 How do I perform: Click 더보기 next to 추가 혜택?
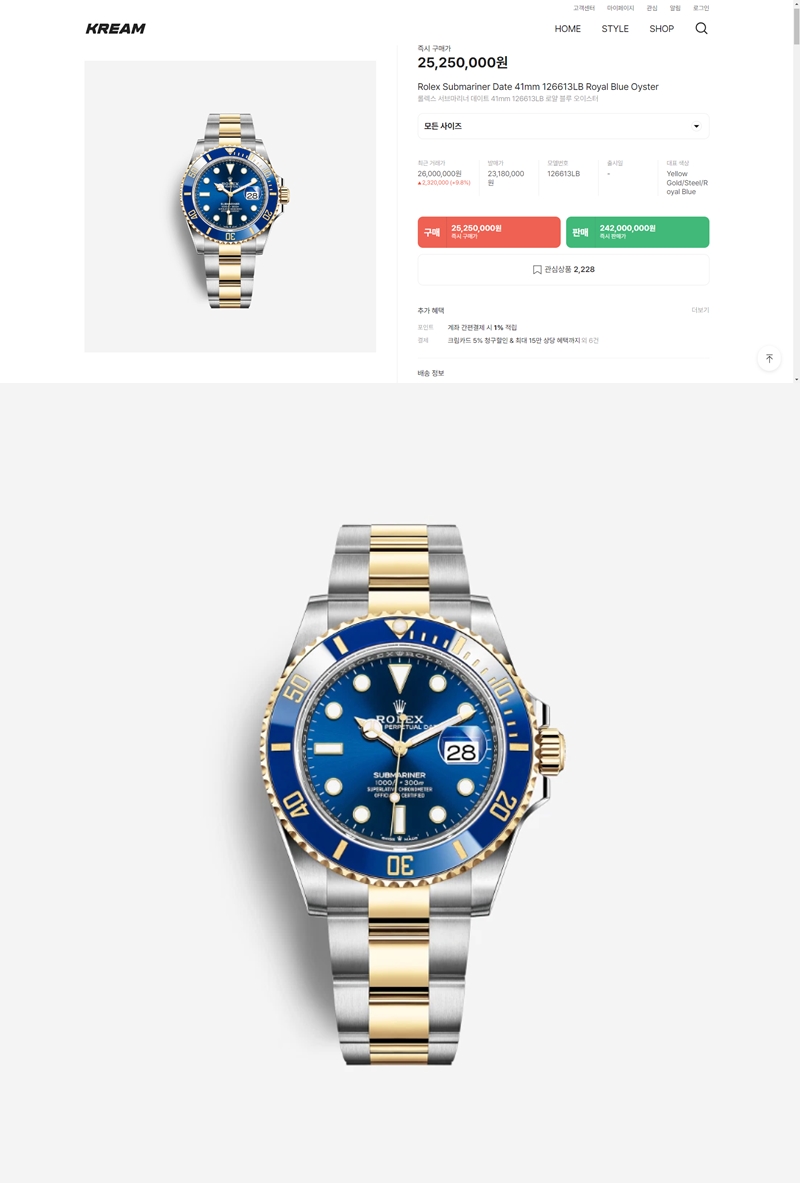700,310
